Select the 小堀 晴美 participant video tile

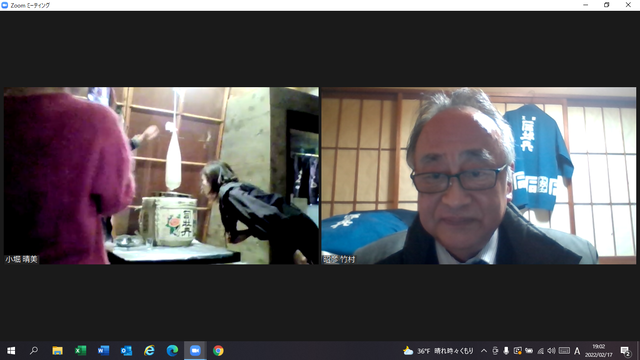pyautogui.click(x=161, y=176)
